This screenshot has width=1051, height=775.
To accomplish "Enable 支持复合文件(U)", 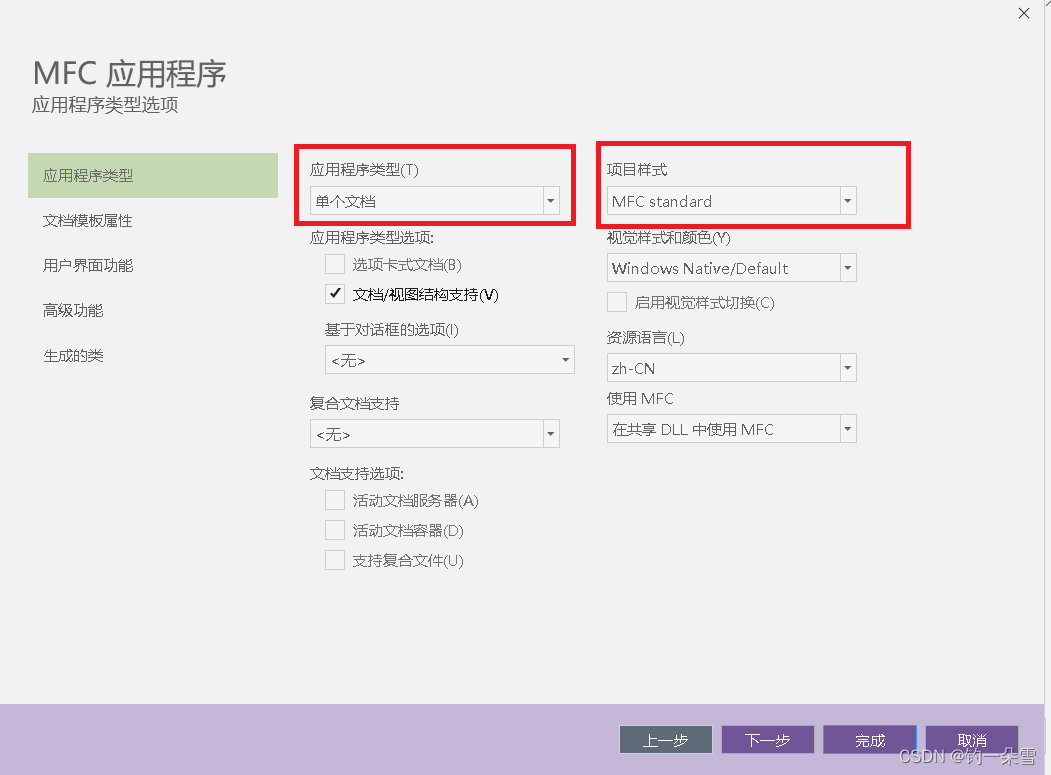I will pos(335,560).
